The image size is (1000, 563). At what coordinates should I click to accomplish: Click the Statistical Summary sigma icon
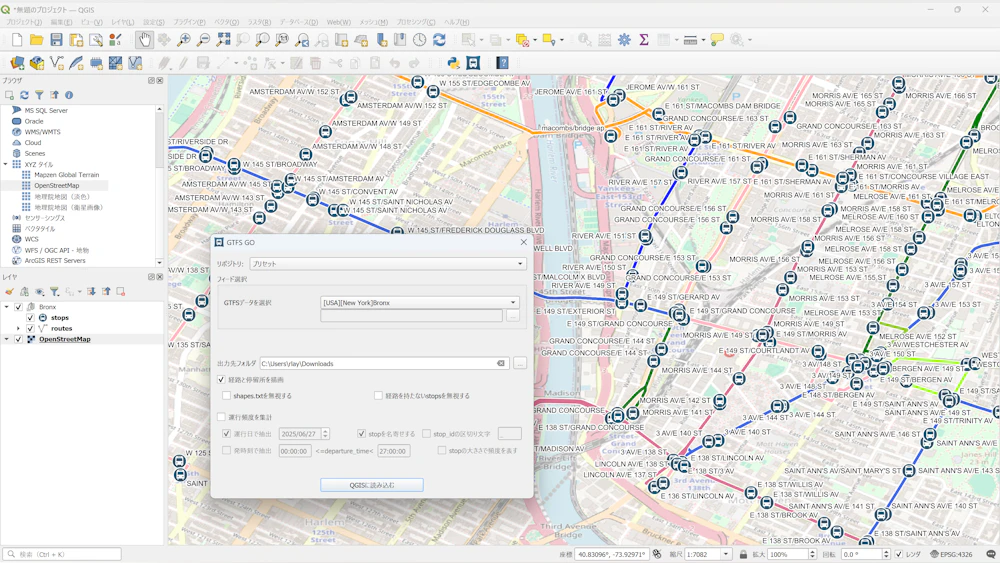tap(644, 40)
